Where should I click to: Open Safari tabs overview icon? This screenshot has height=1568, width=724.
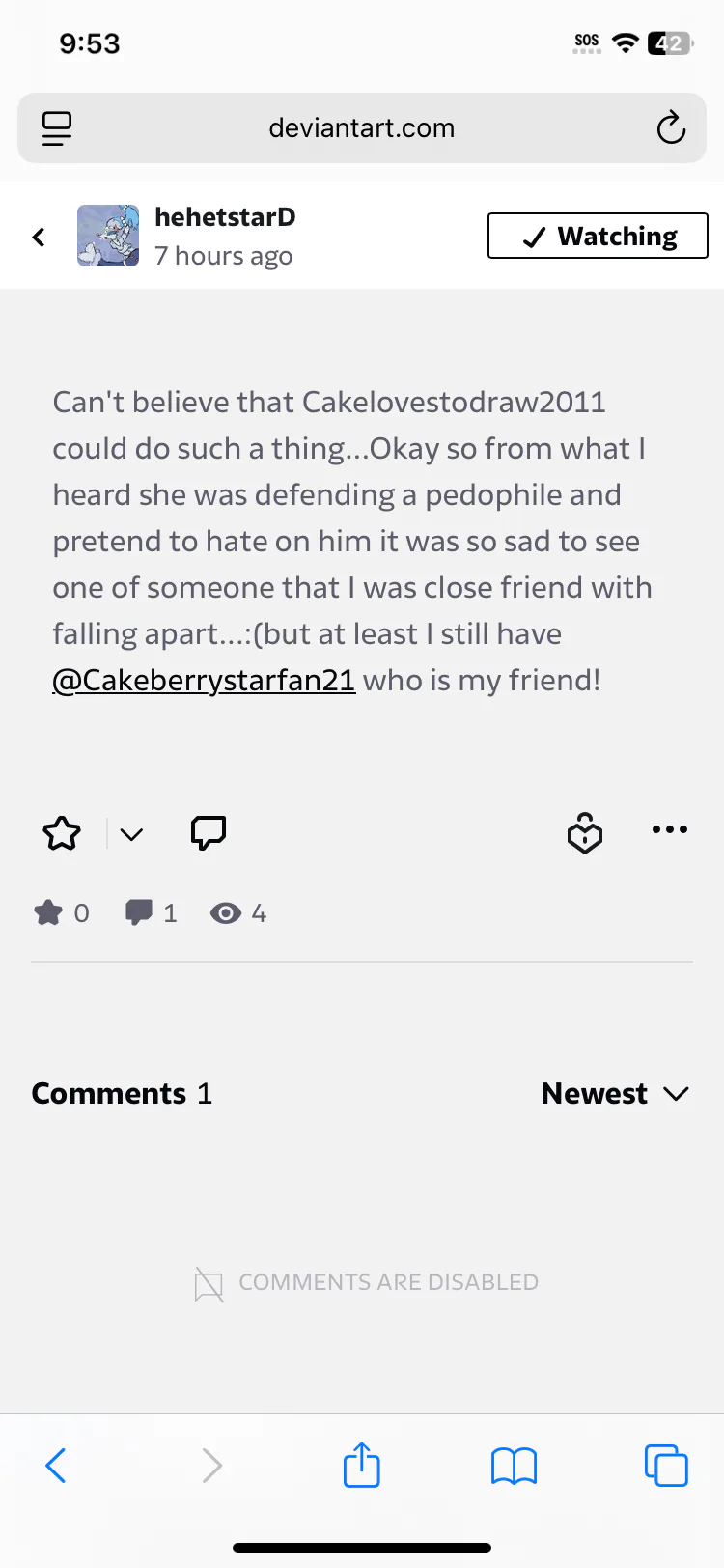point(666,1466)
